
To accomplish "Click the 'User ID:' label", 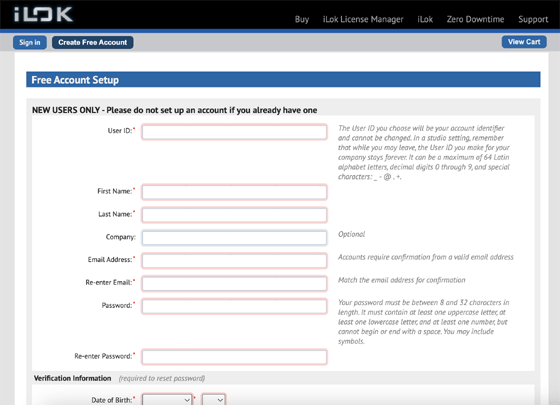I will 120,131.
